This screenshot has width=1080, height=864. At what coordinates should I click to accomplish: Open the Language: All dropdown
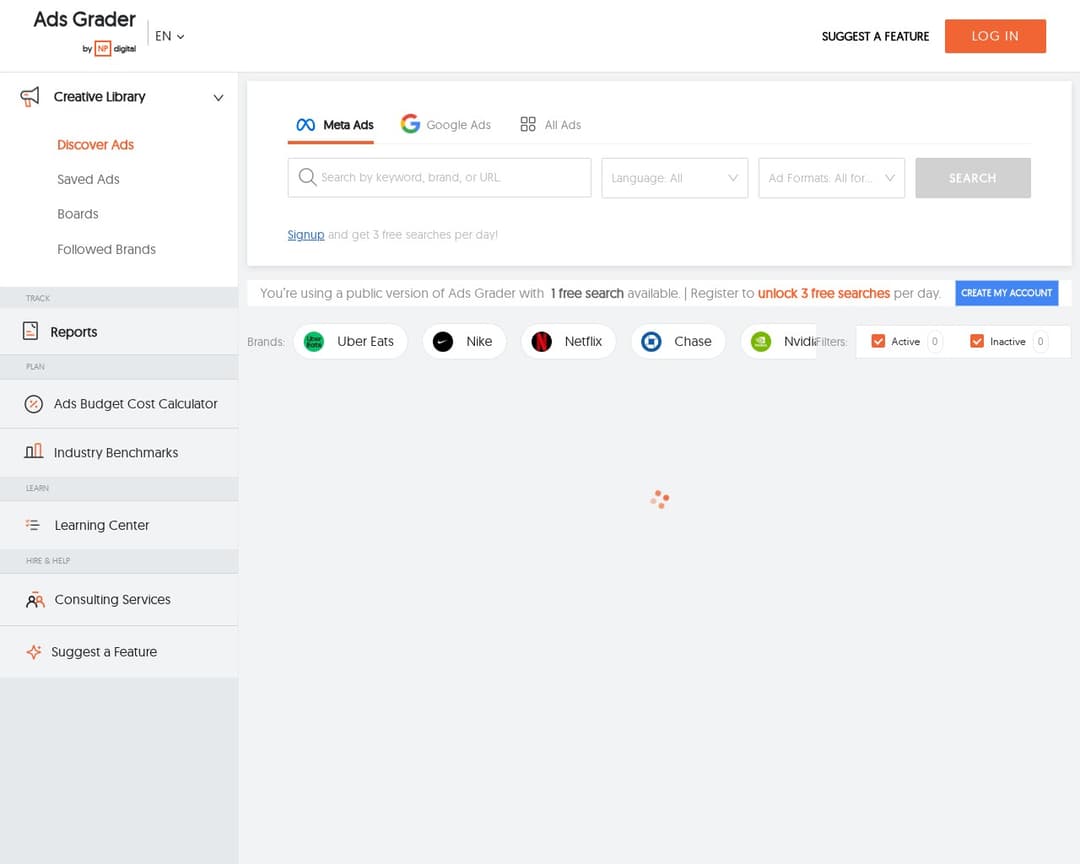coord(674,178)
